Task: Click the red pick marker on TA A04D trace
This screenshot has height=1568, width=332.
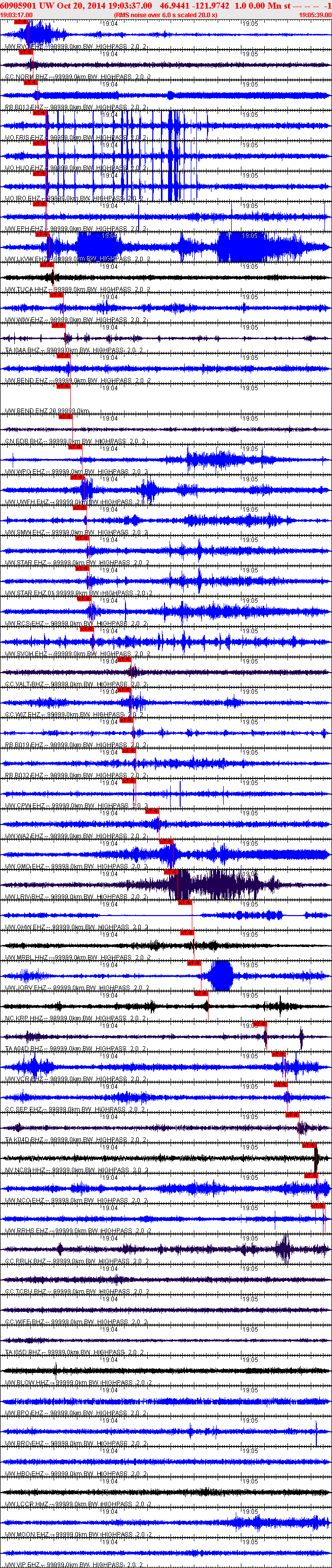Action: (x=260, y=1024)
